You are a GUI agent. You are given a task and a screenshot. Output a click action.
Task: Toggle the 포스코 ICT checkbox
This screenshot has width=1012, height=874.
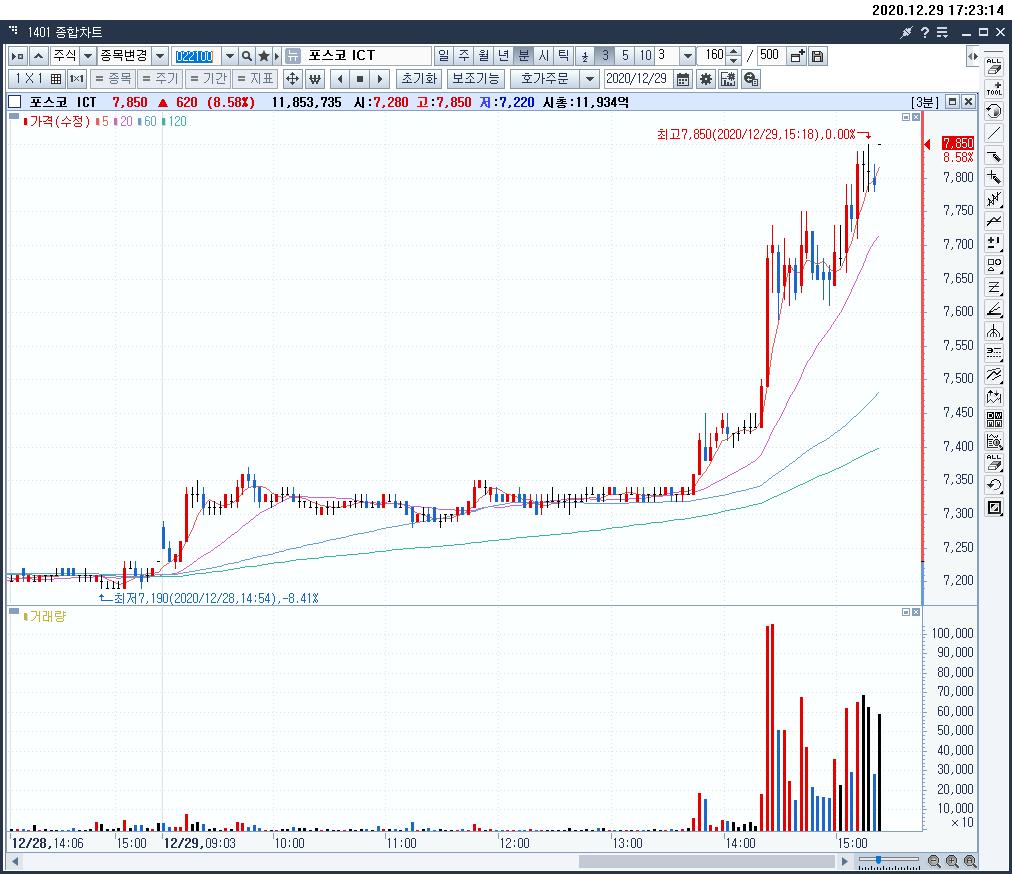(x=15, y=102)
